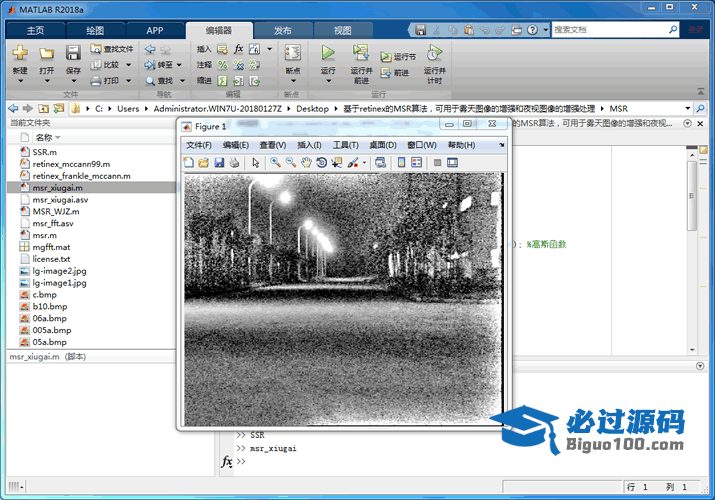Switch to the APP tab
Screen dimensions: 715x500
click(155, 30)
